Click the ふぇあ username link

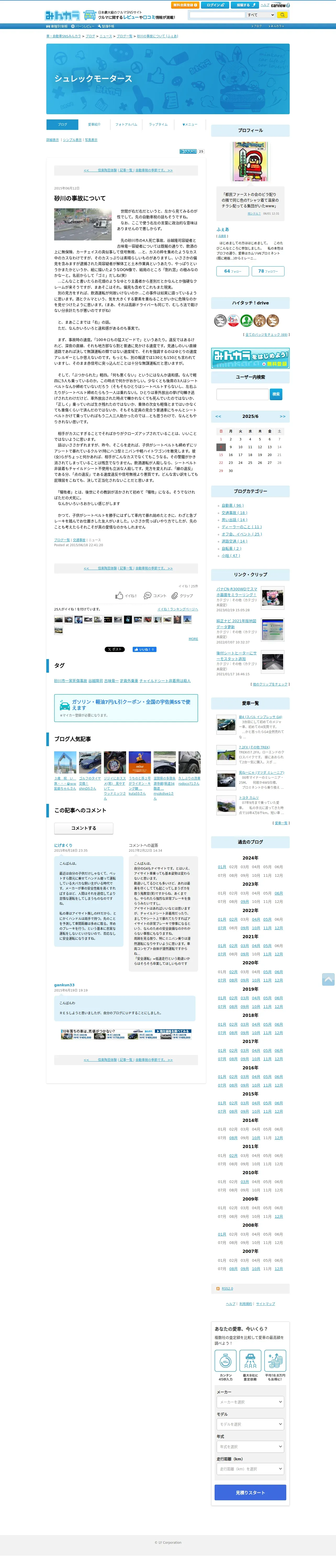[x=223, y=229]
